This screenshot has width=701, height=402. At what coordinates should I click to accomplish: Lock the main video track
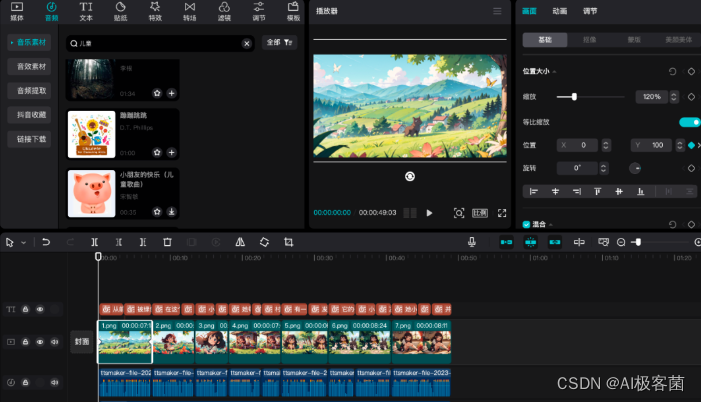click(25, 342)
